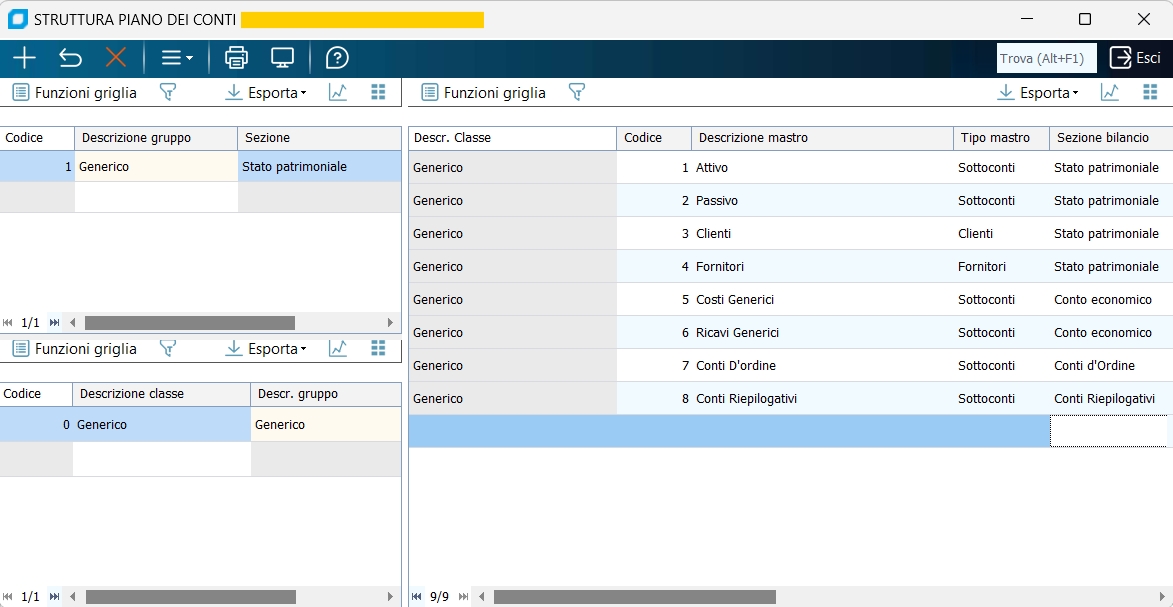1173x607 pixels.
Task: Click the plus icon to add new record
Action: point(23,58)
